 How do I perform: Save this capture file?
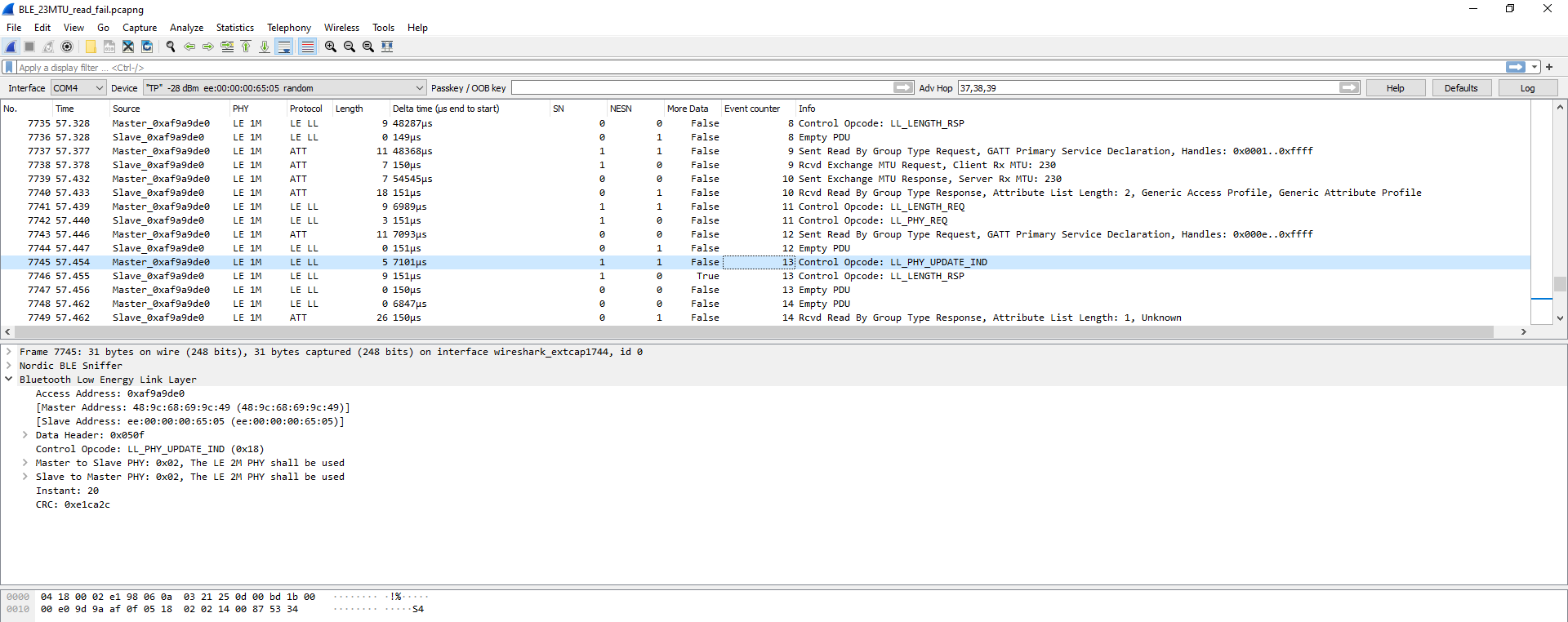pos(109,47)
